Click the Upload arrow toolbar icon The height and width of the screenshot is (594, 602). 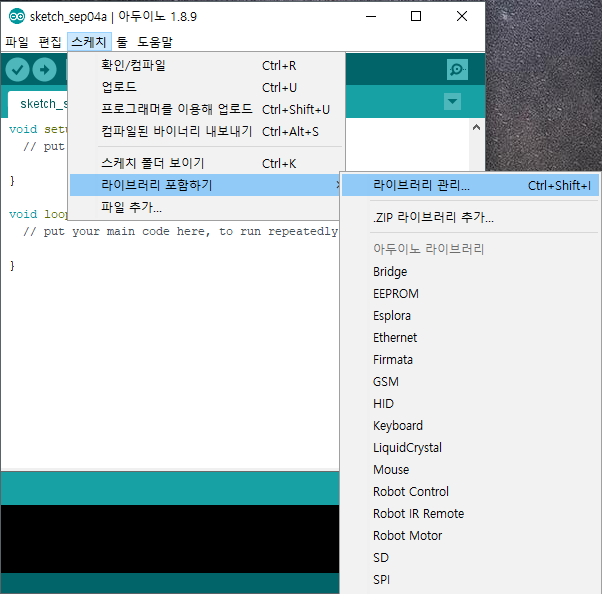coord(45,70)
